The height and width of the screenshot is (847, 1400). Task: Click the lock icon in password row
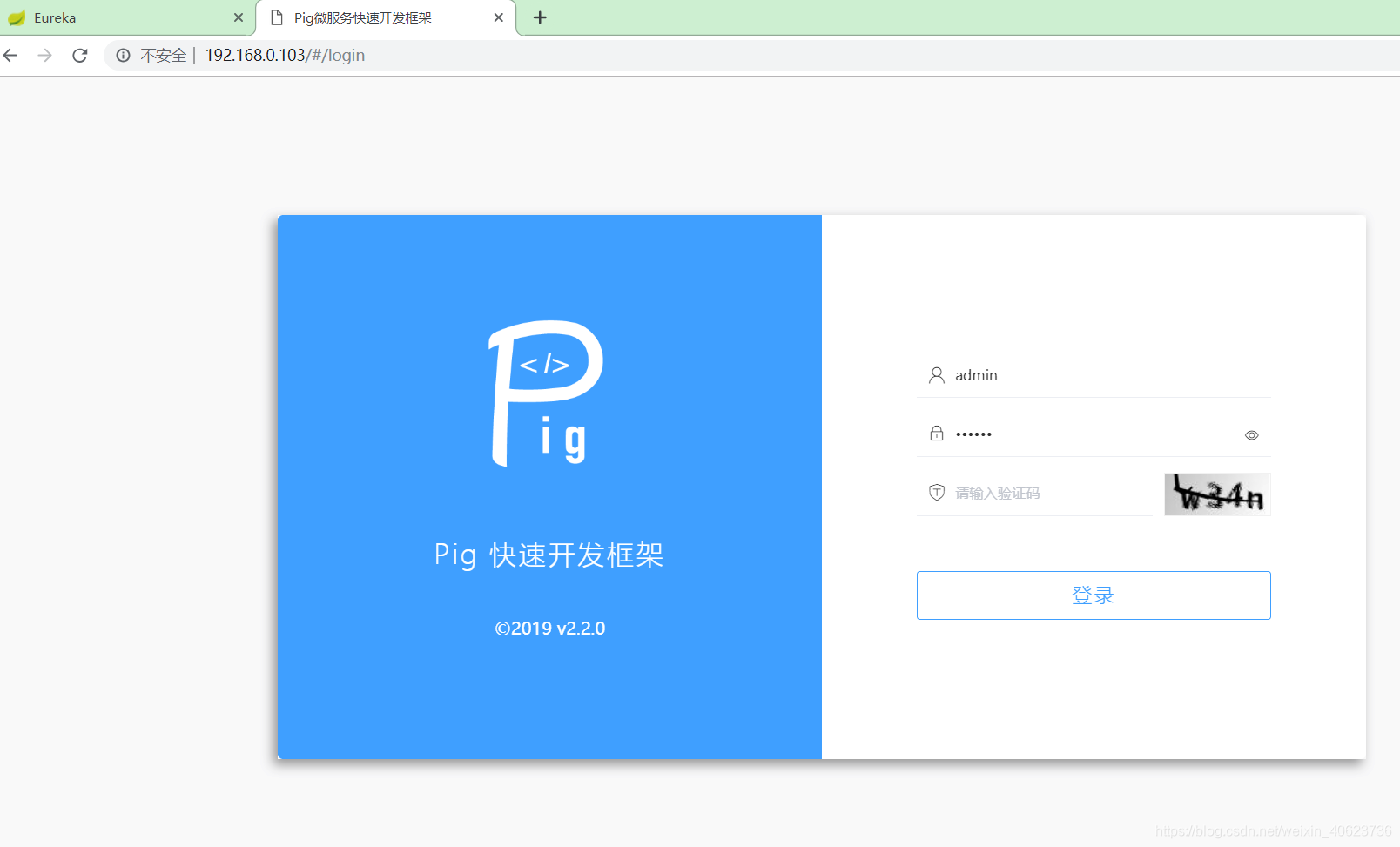pyautogui.click(x=937, y=434)
